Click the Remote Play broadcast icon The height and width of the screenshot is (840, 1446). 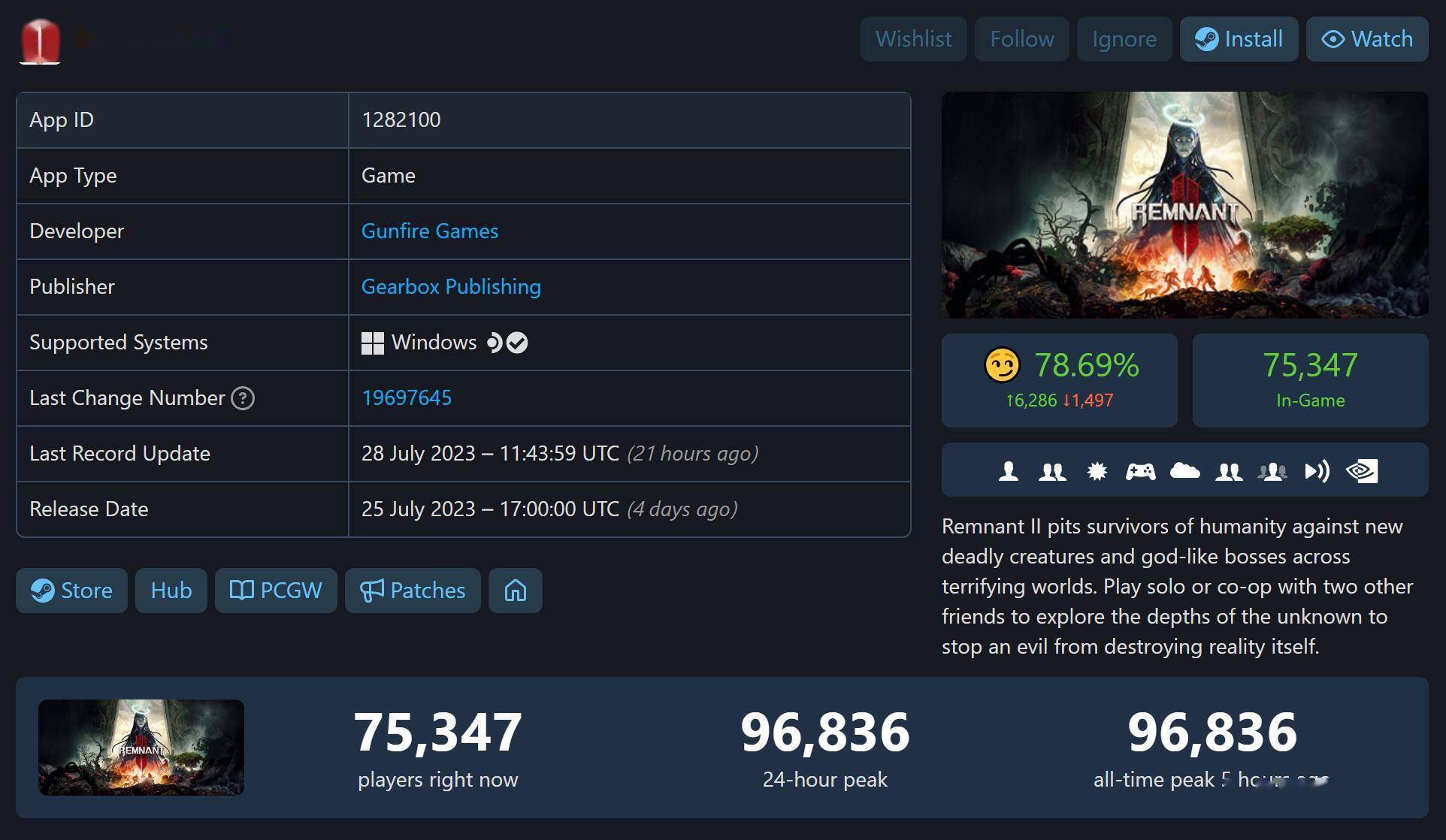click(x=1317, y=471)
